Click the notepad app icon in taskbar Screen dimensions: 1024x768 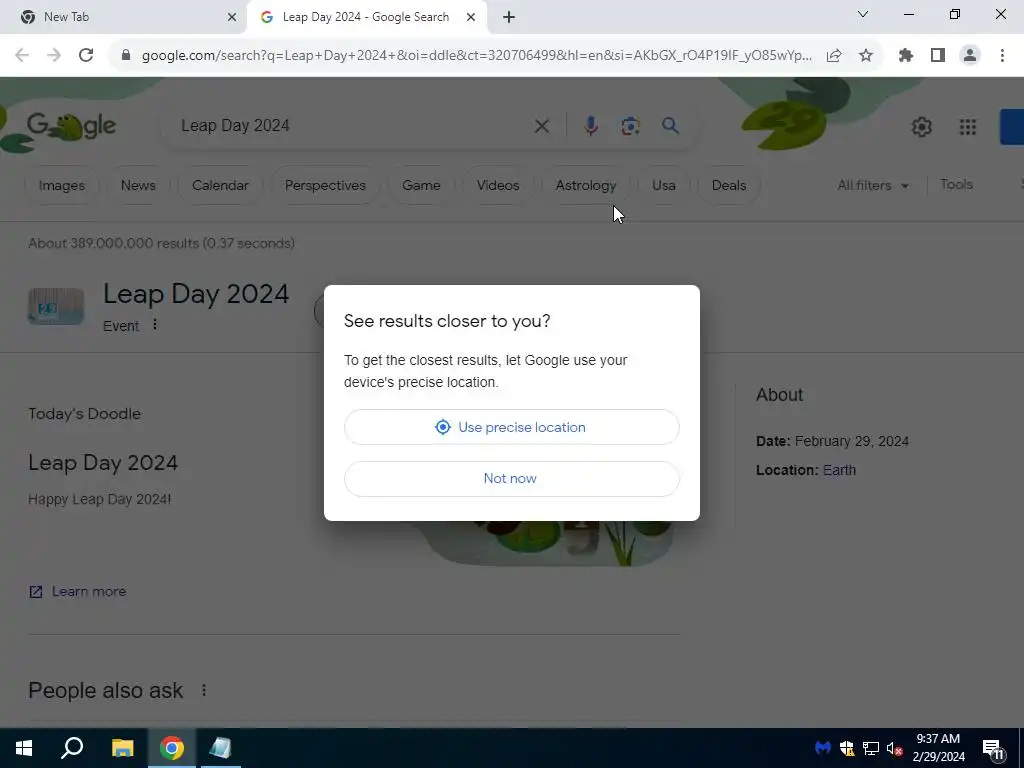(x=220, y=748)
